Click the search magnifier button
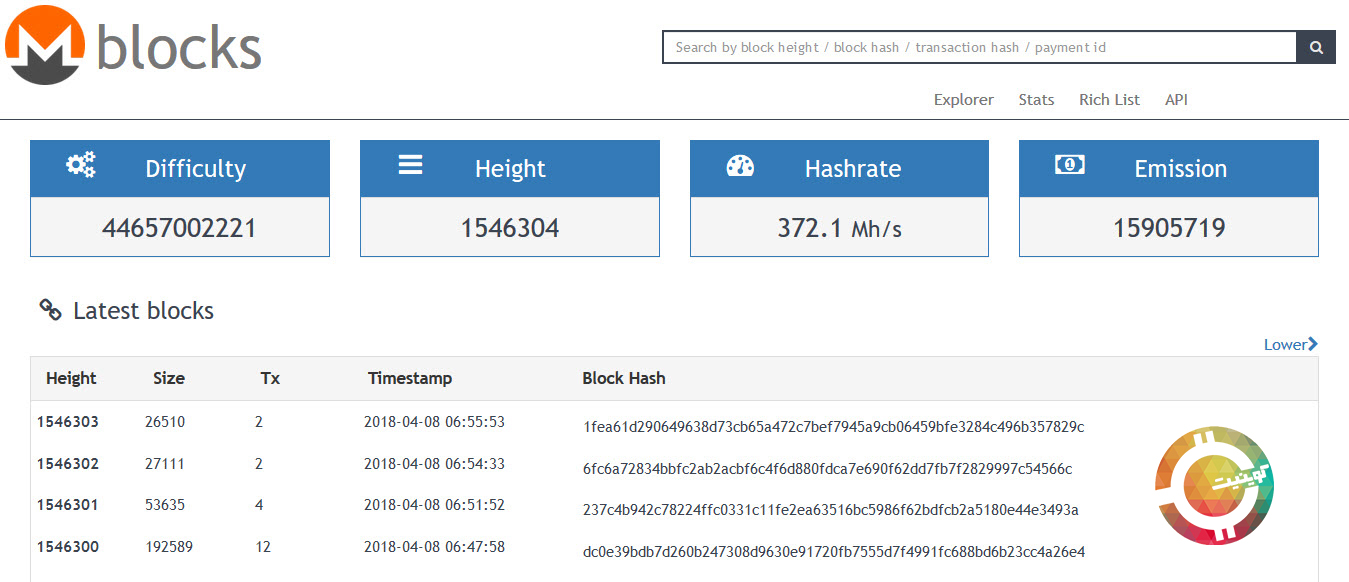Viewport: 1349px width, 582px height. tap(1316, 47)
